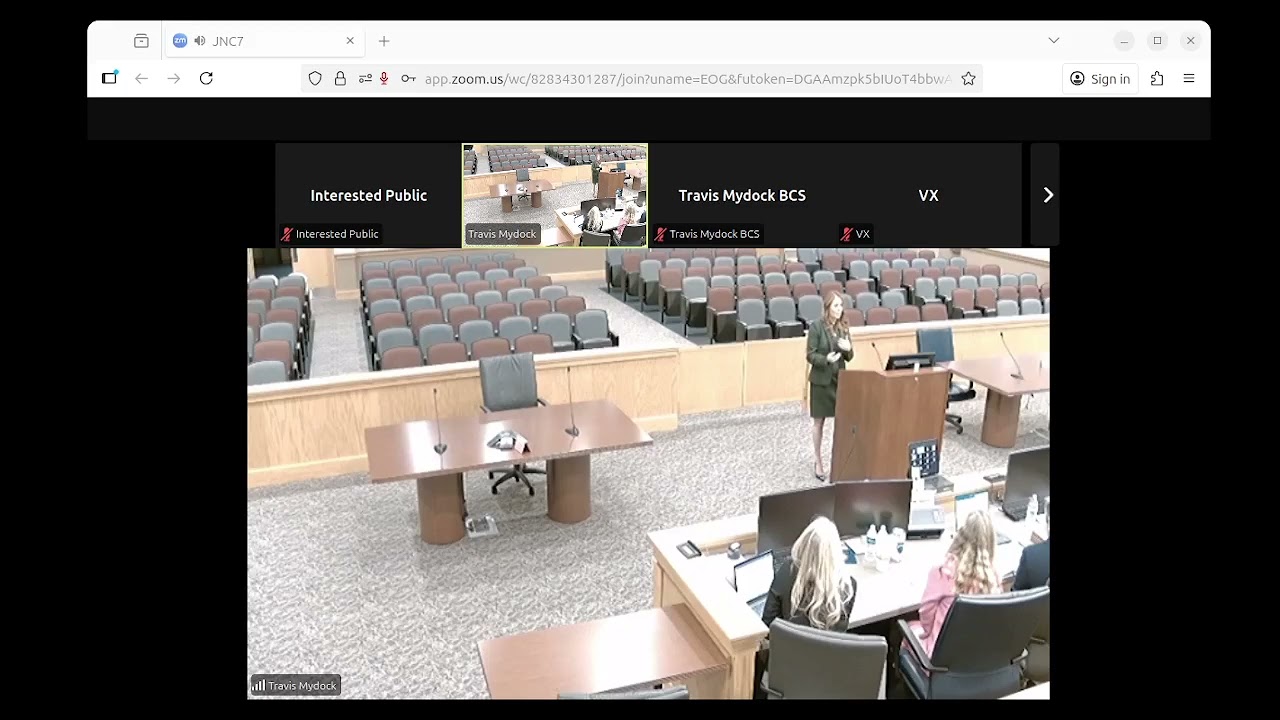Bookmark this page with star icon
The width and height of the screenshot is (1280, 720).
coord(968,79)
